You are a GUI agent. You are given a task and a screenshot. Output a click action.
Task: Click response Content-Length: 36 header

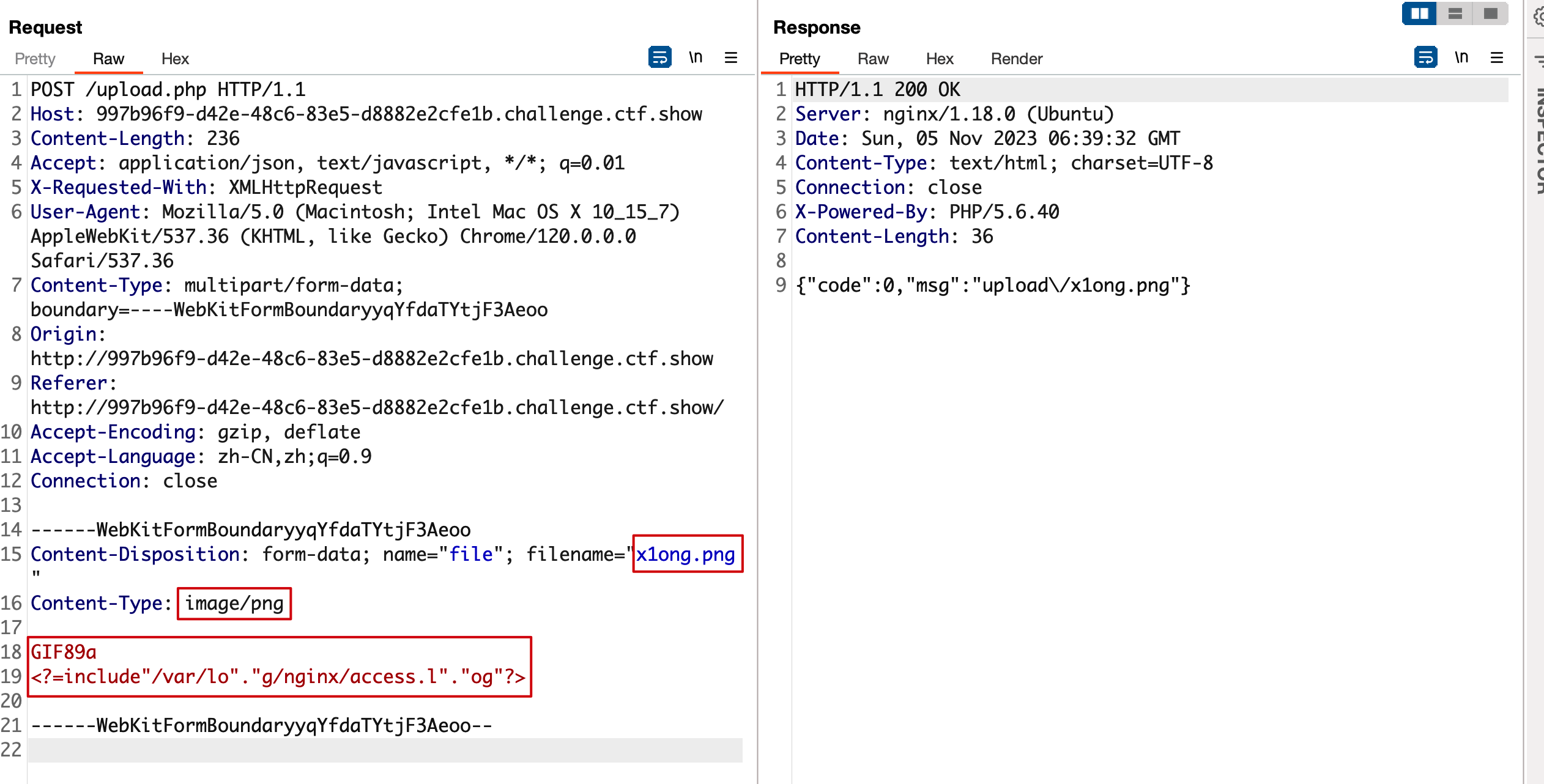pos(894,237)
